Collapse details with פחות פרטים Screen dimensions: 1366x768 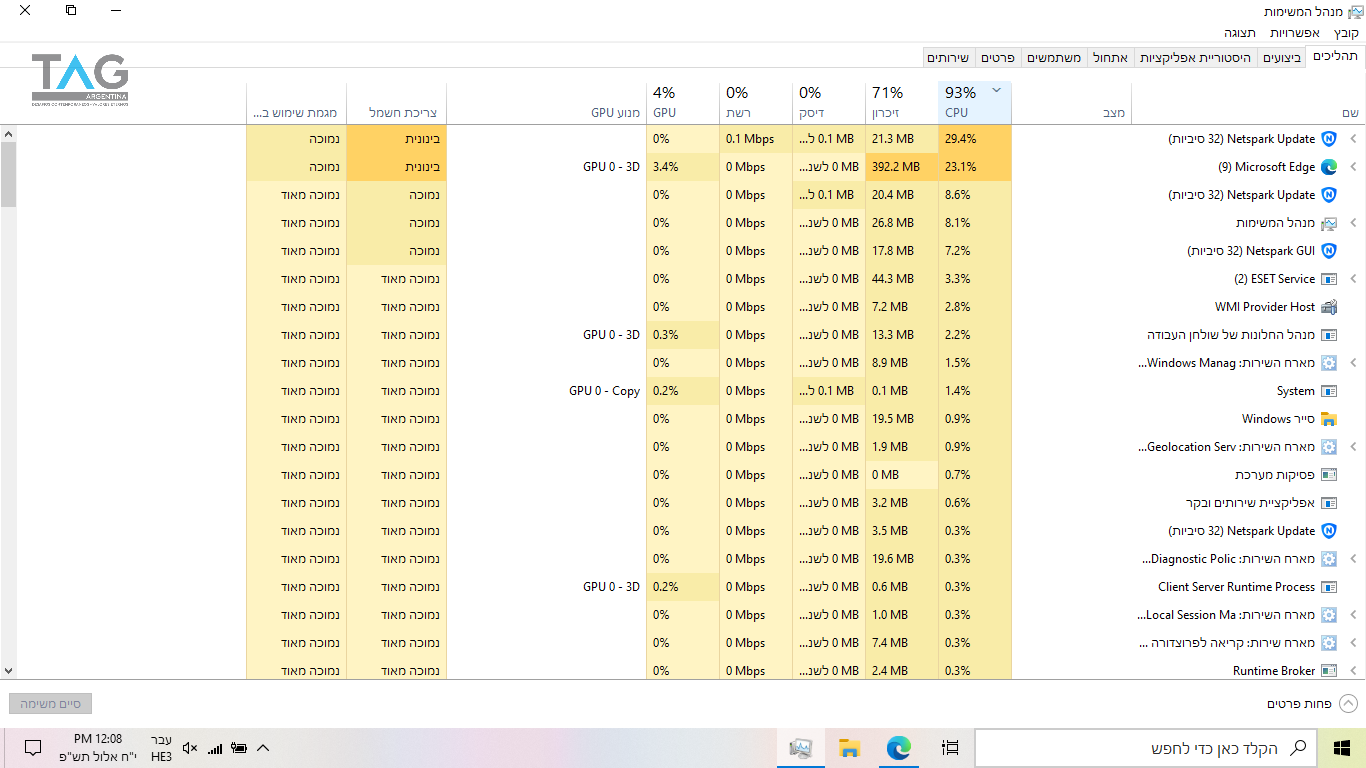(1312, 704)
